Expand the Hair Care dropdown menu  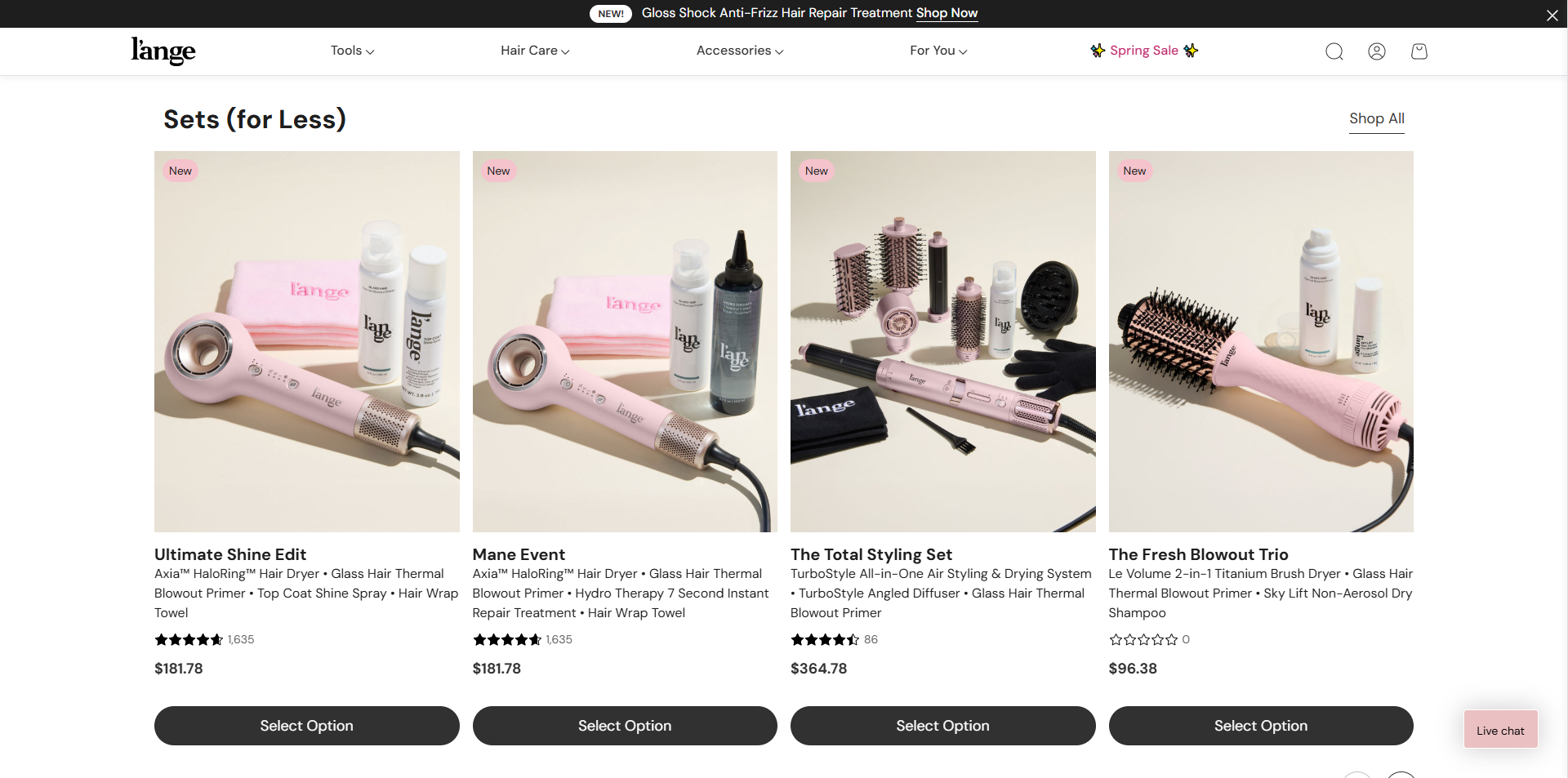pyautogui.click(x=535, y=51)
